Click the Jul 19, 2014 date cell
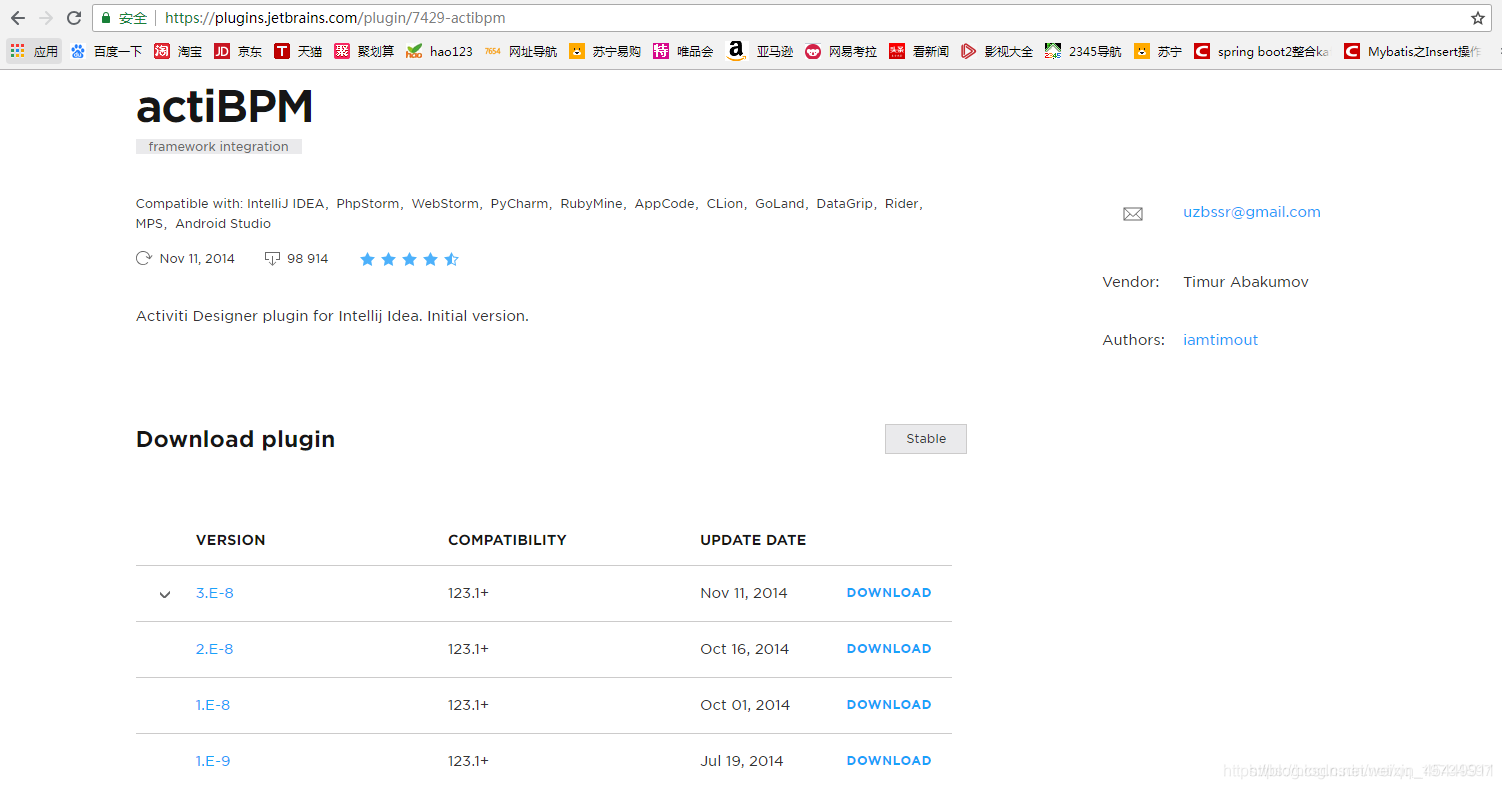Viewport: 1502px width, 789px height. pyautogui.click(x=742, y=761)
